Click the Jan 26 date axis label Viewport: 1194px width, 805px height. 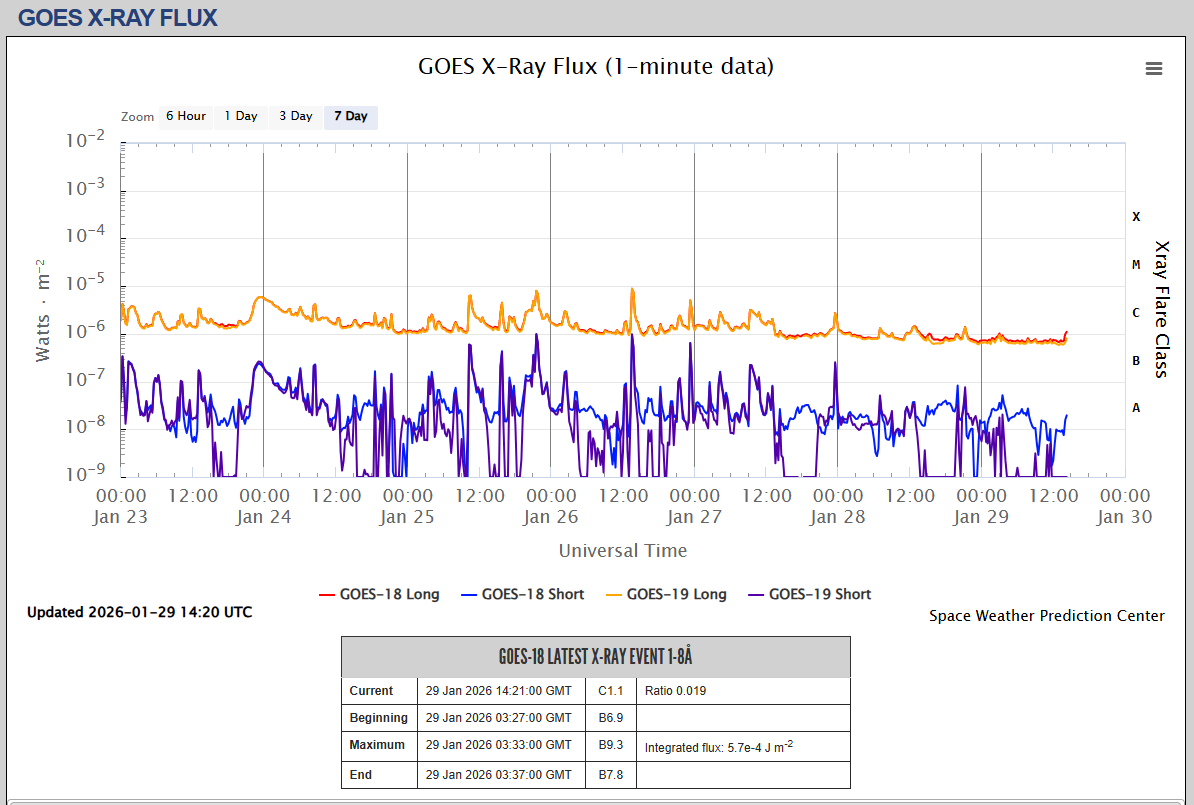pyautogui.click(x=551, y=517)
